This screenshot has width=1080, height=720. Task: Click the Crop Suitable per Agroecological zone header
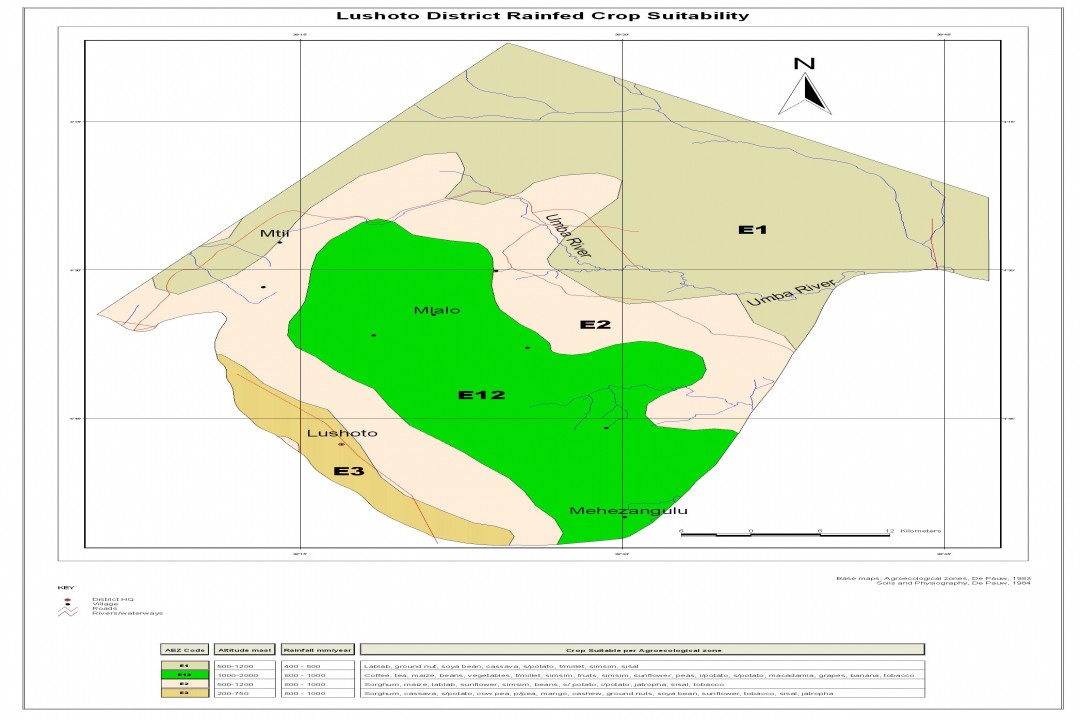pos(641,649)
